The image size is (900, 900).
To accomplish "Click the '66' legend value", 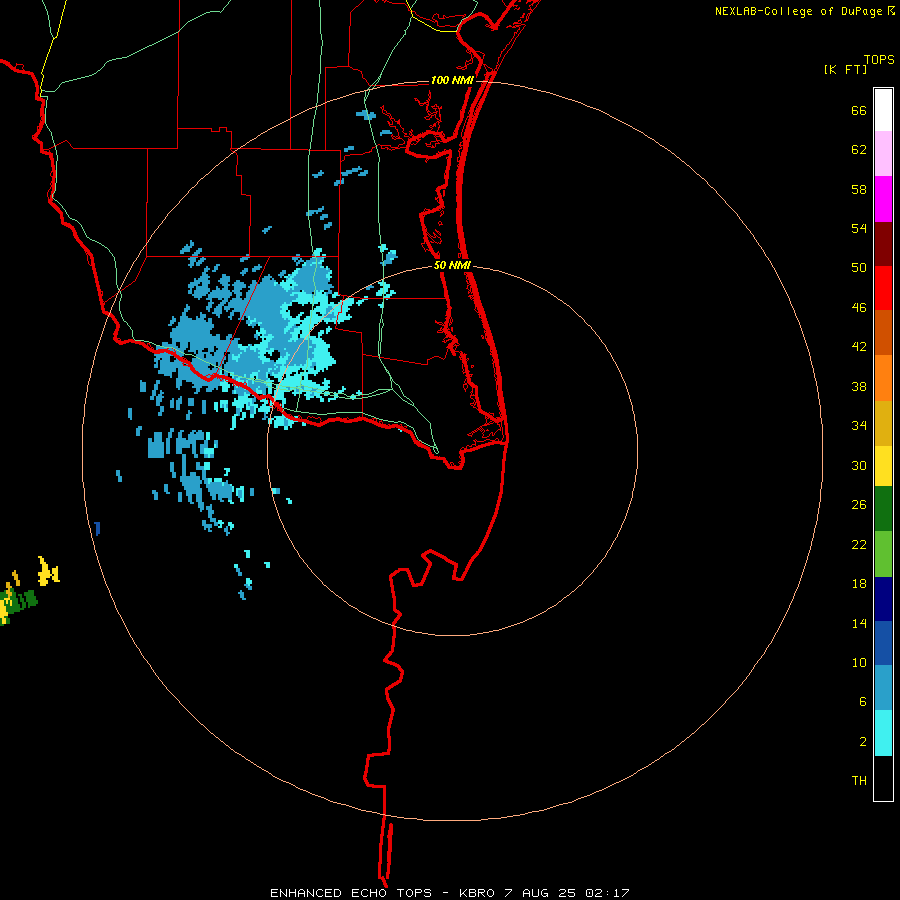I will tap(859, 110).
